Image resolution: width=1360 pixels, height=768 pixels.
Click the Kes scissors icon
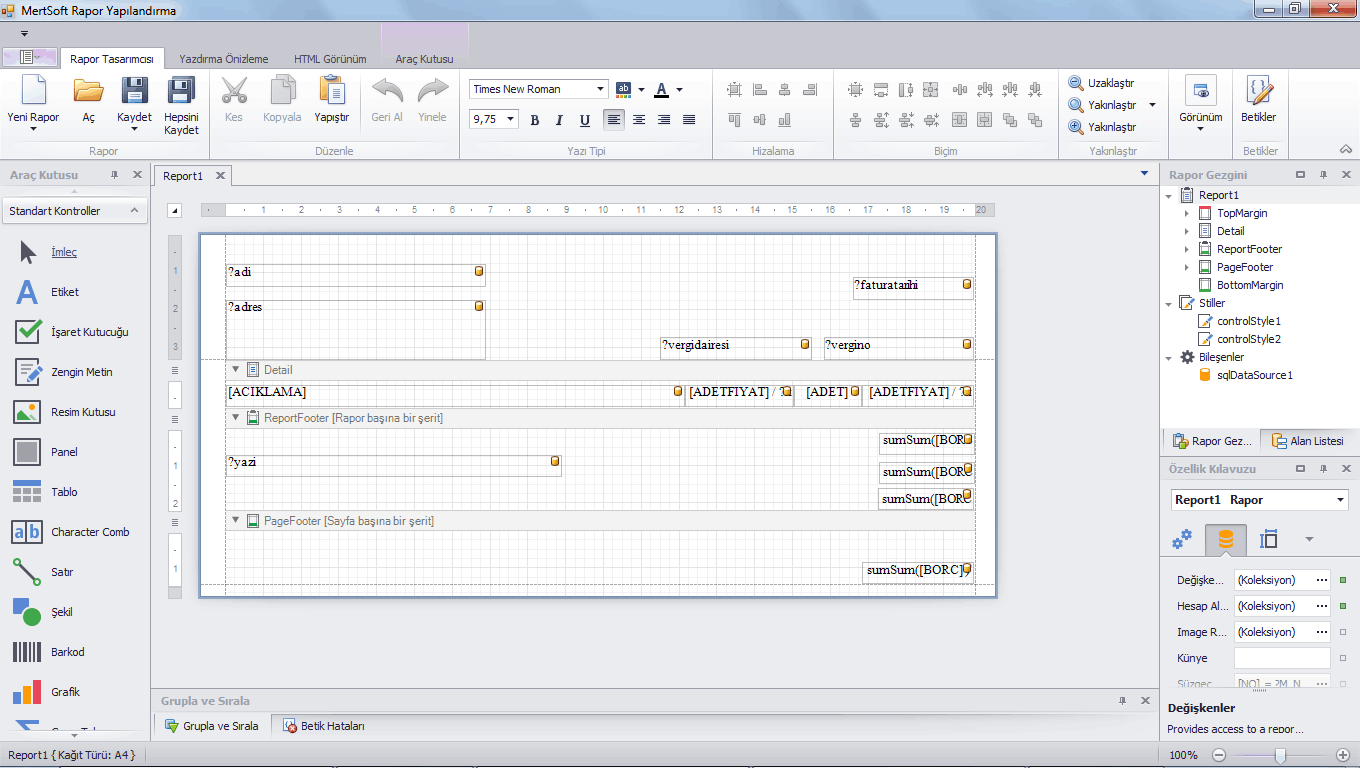pyautogui.click(x=234, y=91)
